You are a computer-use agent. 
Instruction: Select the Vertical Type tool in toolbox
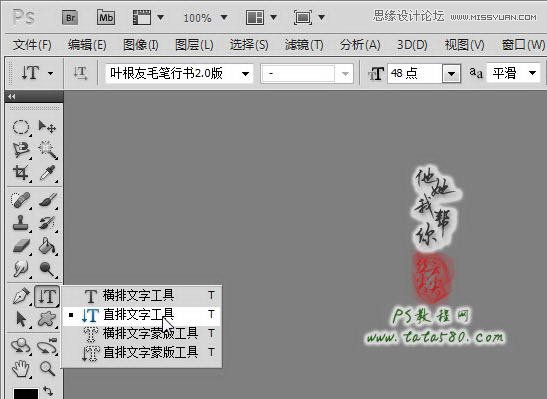47,296
